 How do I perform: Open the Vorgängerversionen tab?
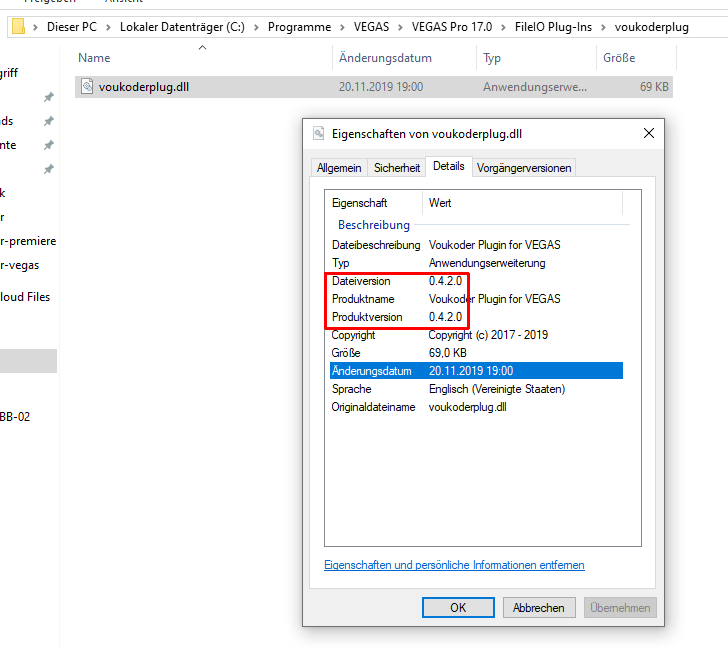click(x=524, y=168)
